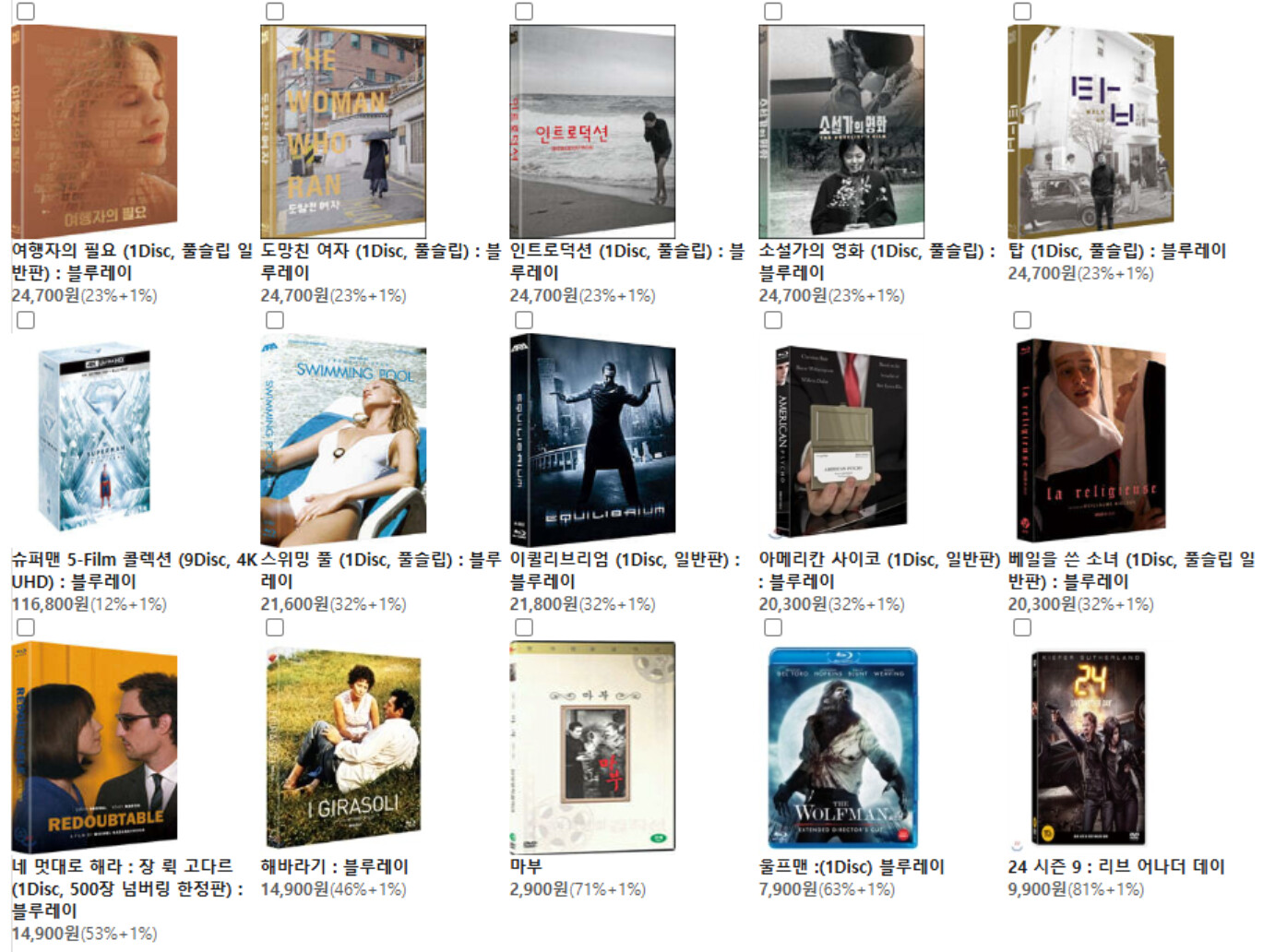Visit the 울프맨 :(1Disc) 블루레이 link
The height and width of the screenshot is (952, 1263).
pos(852,866)
